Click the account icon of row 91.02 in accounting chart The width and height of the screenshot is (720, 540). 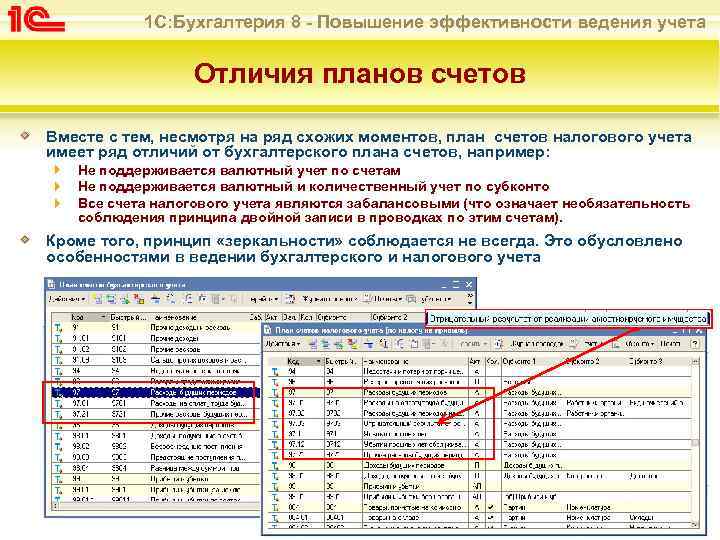tap(58, 349)
